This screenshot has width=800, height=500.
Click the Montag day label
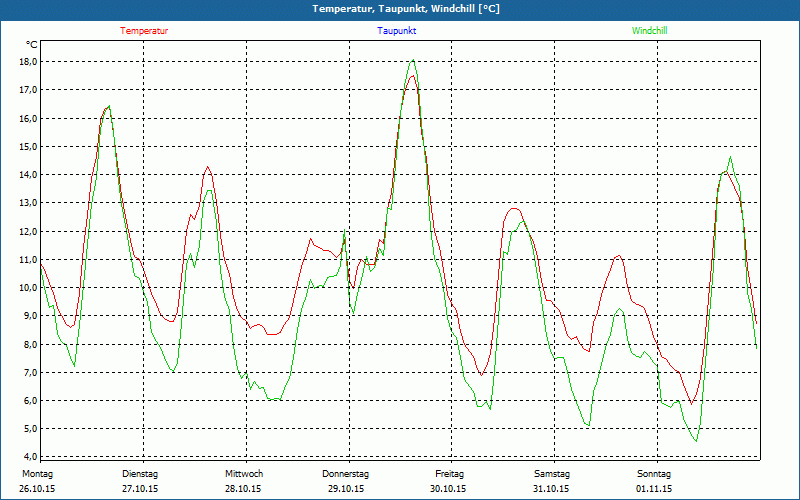(37, 474)
